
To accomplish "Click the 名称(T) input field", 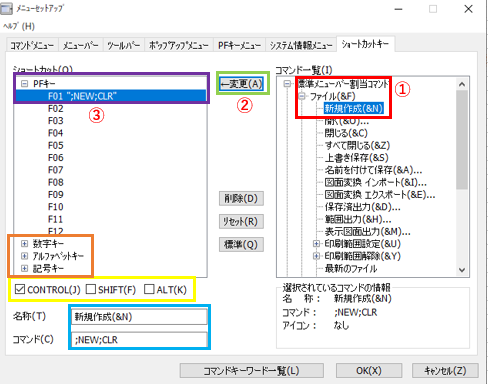I will [x=139, y=317].
